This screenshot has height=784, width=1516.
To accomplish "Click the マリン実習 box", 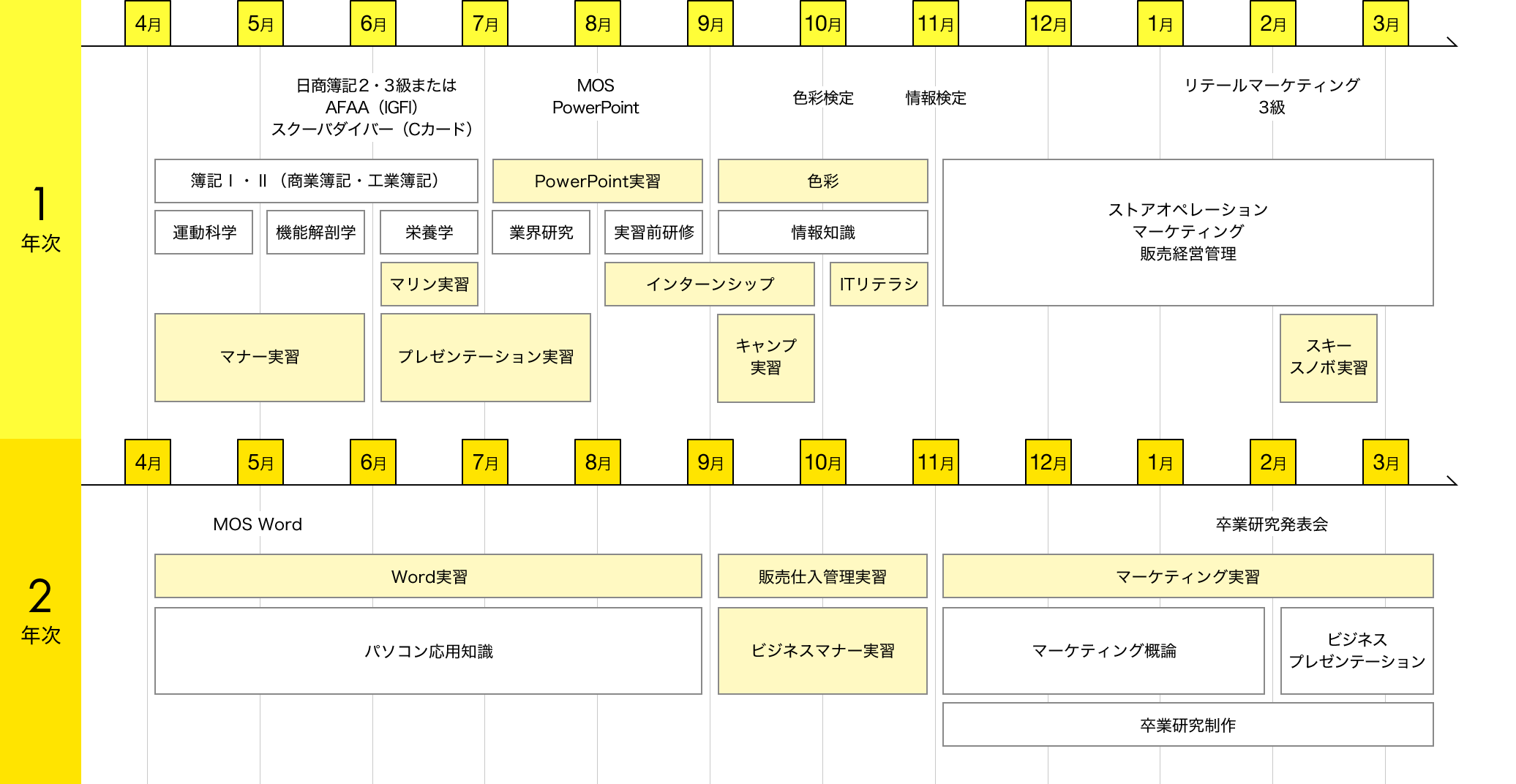I will [x=429, y=284].
